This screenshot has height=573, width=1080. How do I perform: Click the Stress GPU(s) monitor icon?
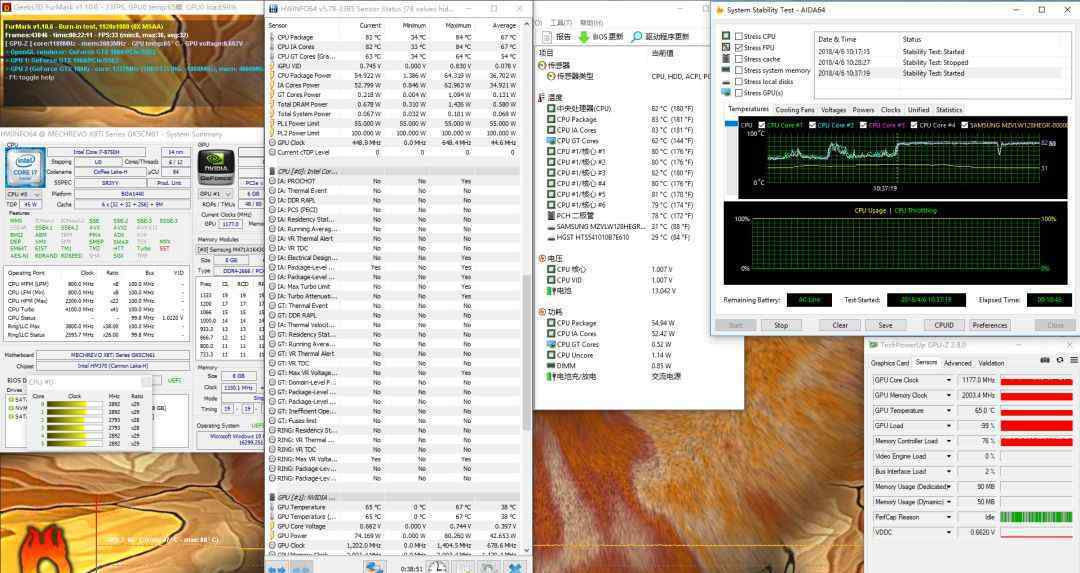[726, 92]
